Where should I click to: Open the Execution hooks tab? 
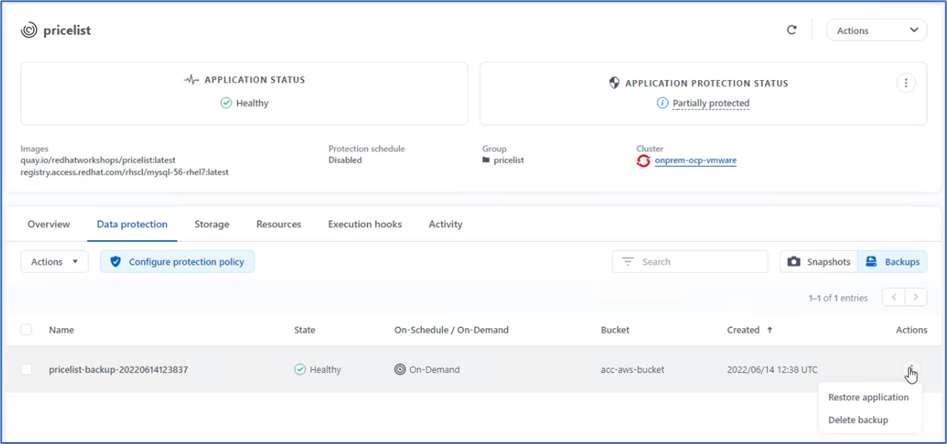pyautogui.click(x=364, y=224)
